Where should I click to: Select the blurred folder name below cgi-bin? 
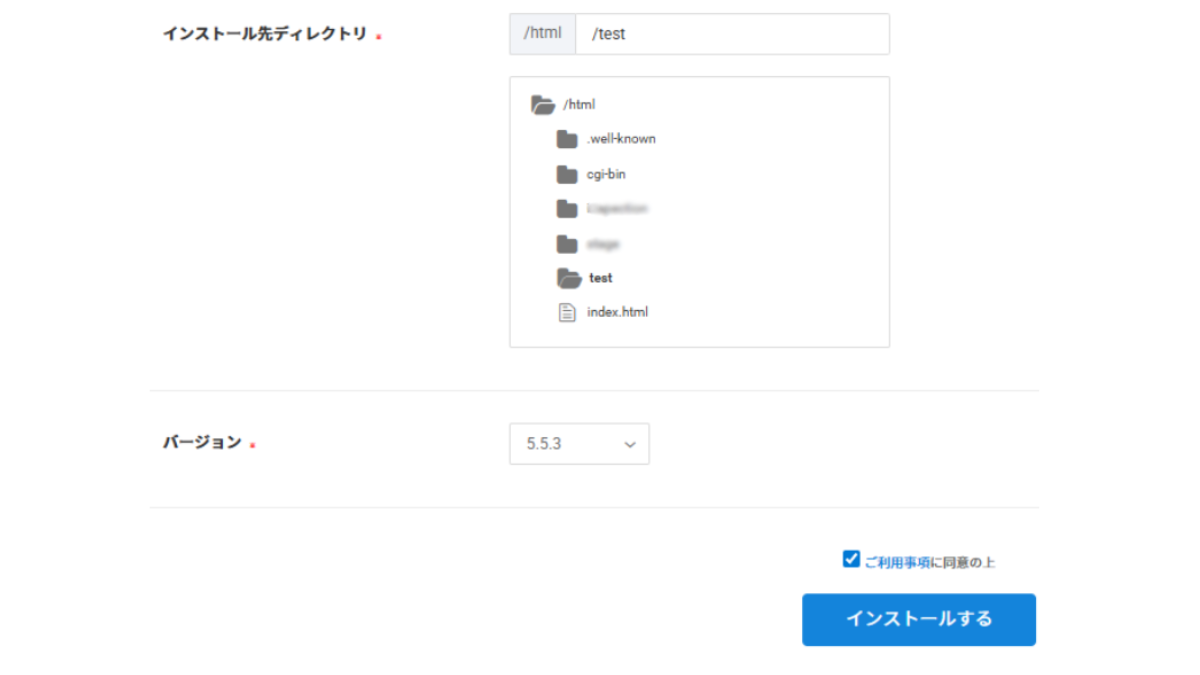(x=617, y=209)
